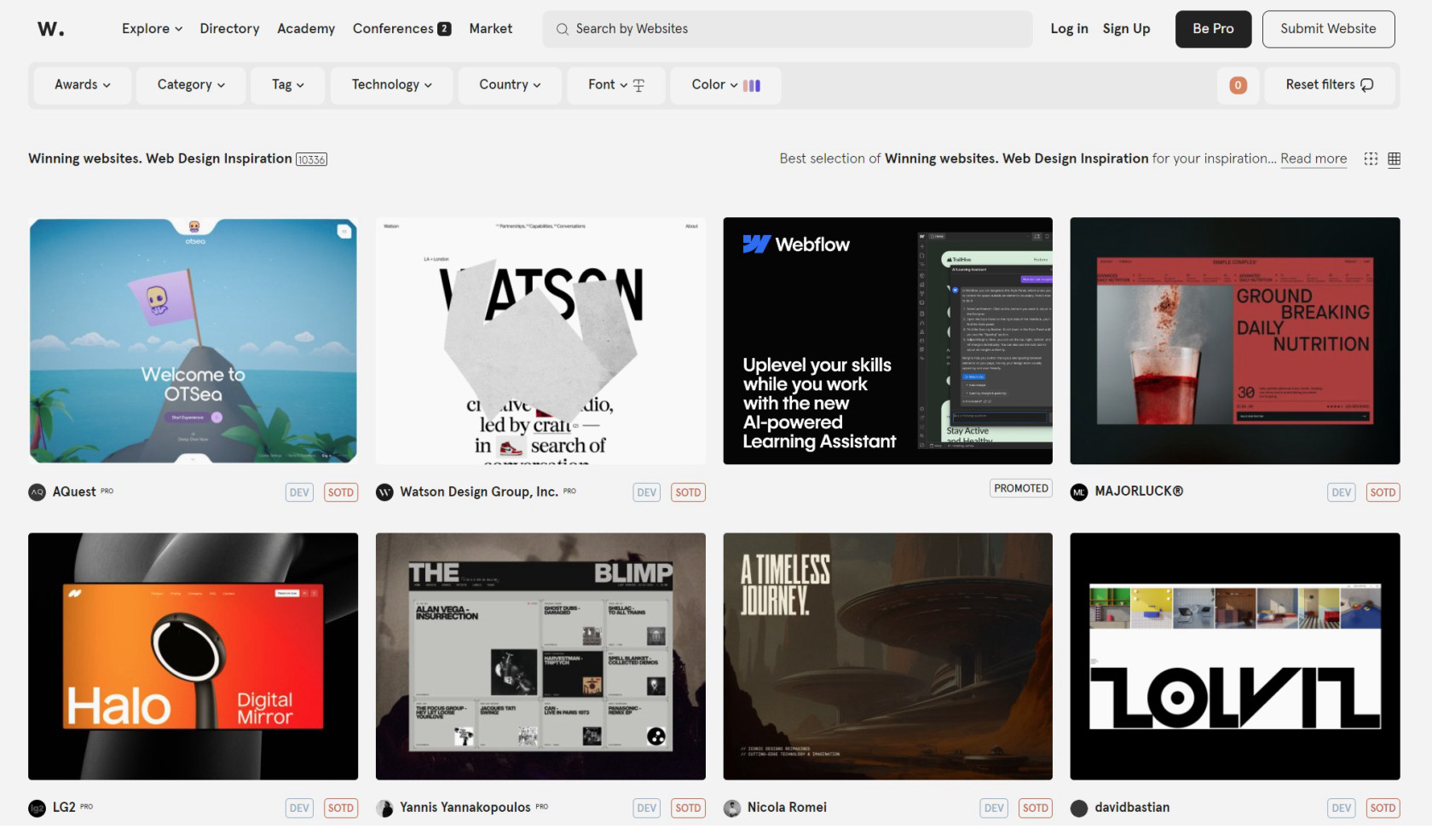Click the Be Pro button

click(x=1213, y=29)
